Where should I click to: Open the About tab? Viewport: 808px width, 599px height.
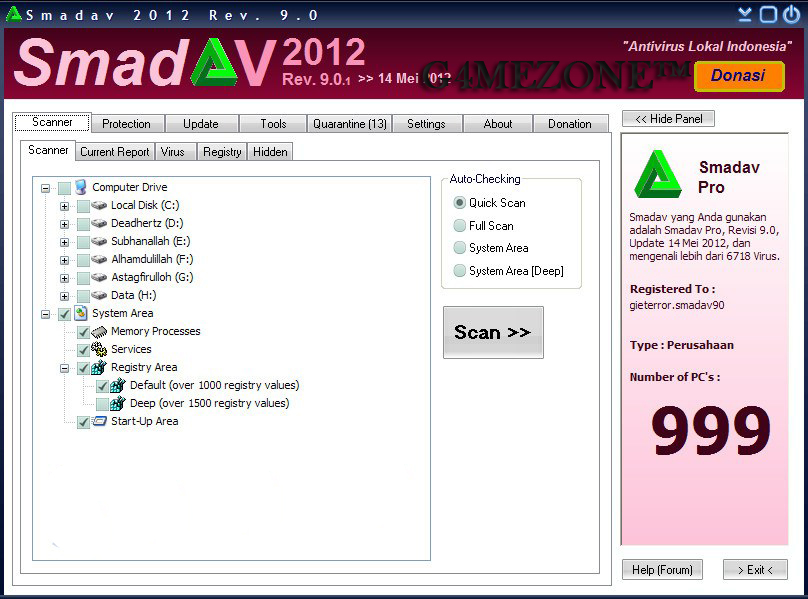point(498,124)
